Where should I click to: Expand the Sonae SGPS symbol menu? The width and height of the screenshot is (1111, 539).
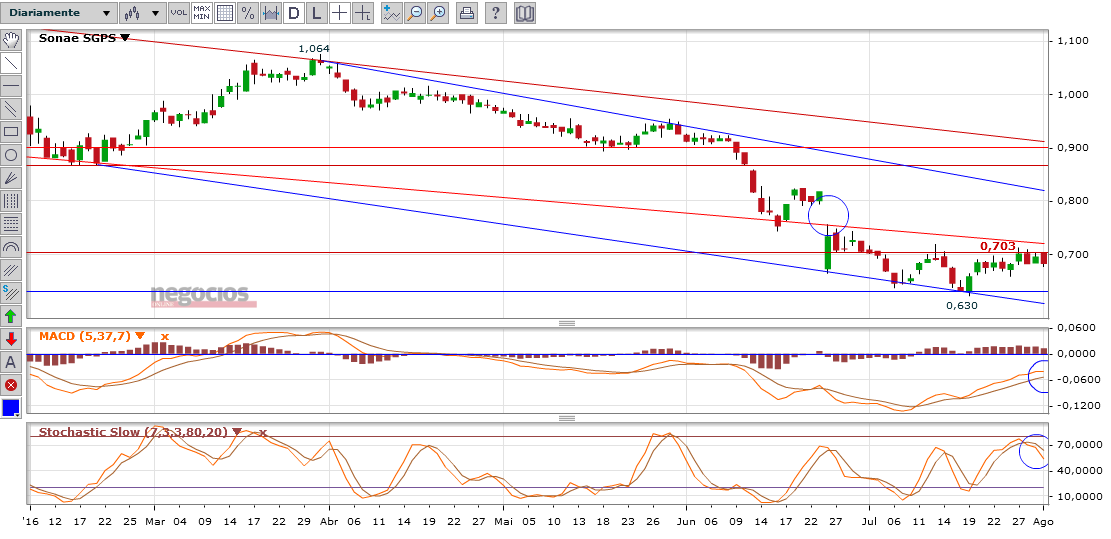[x=125, y=39]
